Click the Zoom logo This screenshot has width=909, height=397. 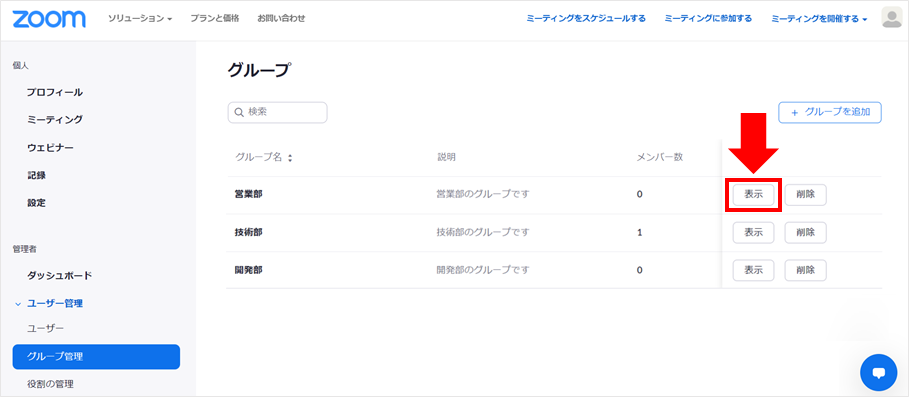(49, 19)
